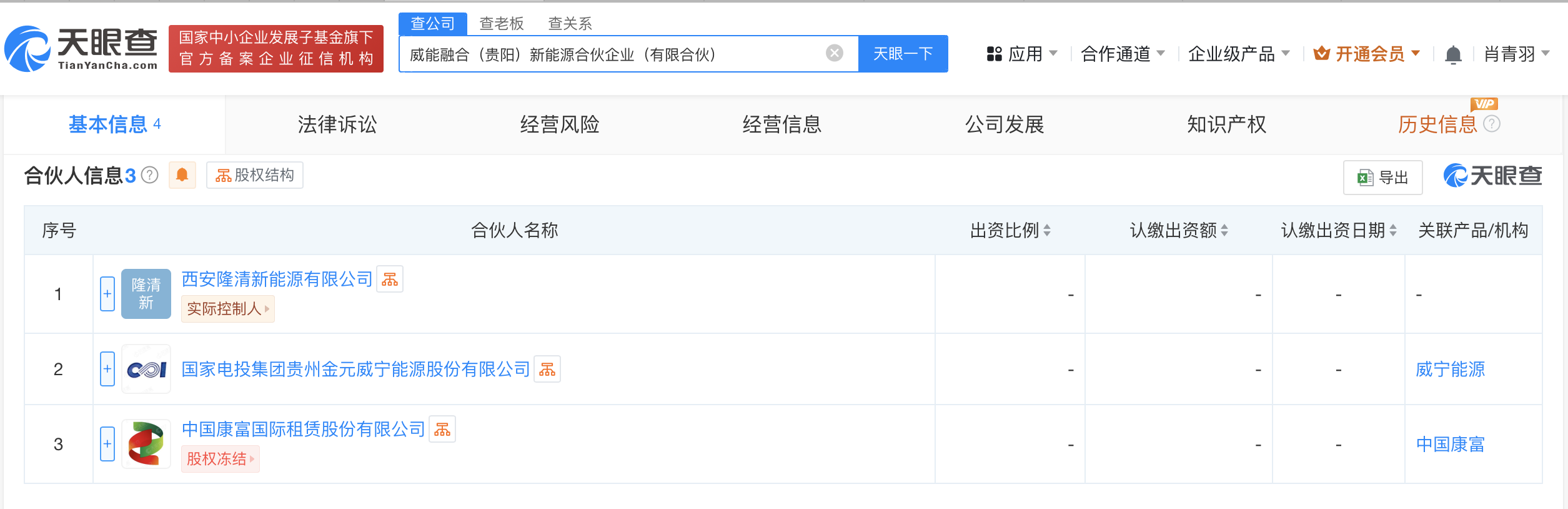
Task: Switch to the 查老板 search tab
Action: click(x=502, y=24)
